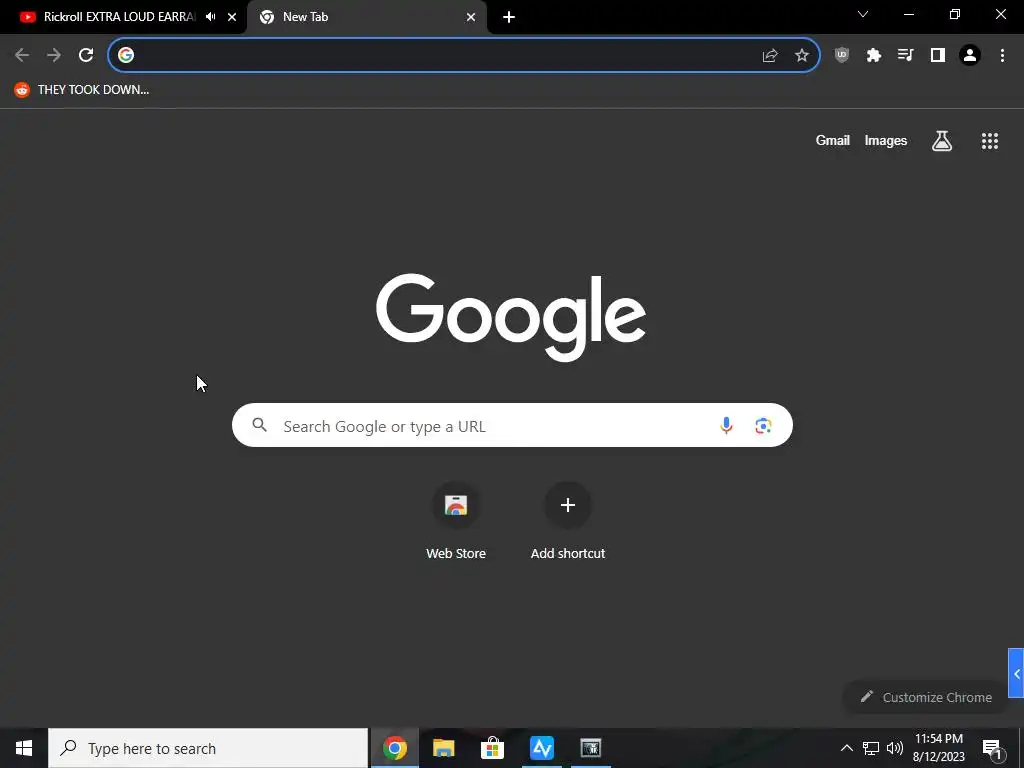Mute the Rickroll tab via speaker icon
Viewport: 1024px width, 768px height.
pos(210,17)
